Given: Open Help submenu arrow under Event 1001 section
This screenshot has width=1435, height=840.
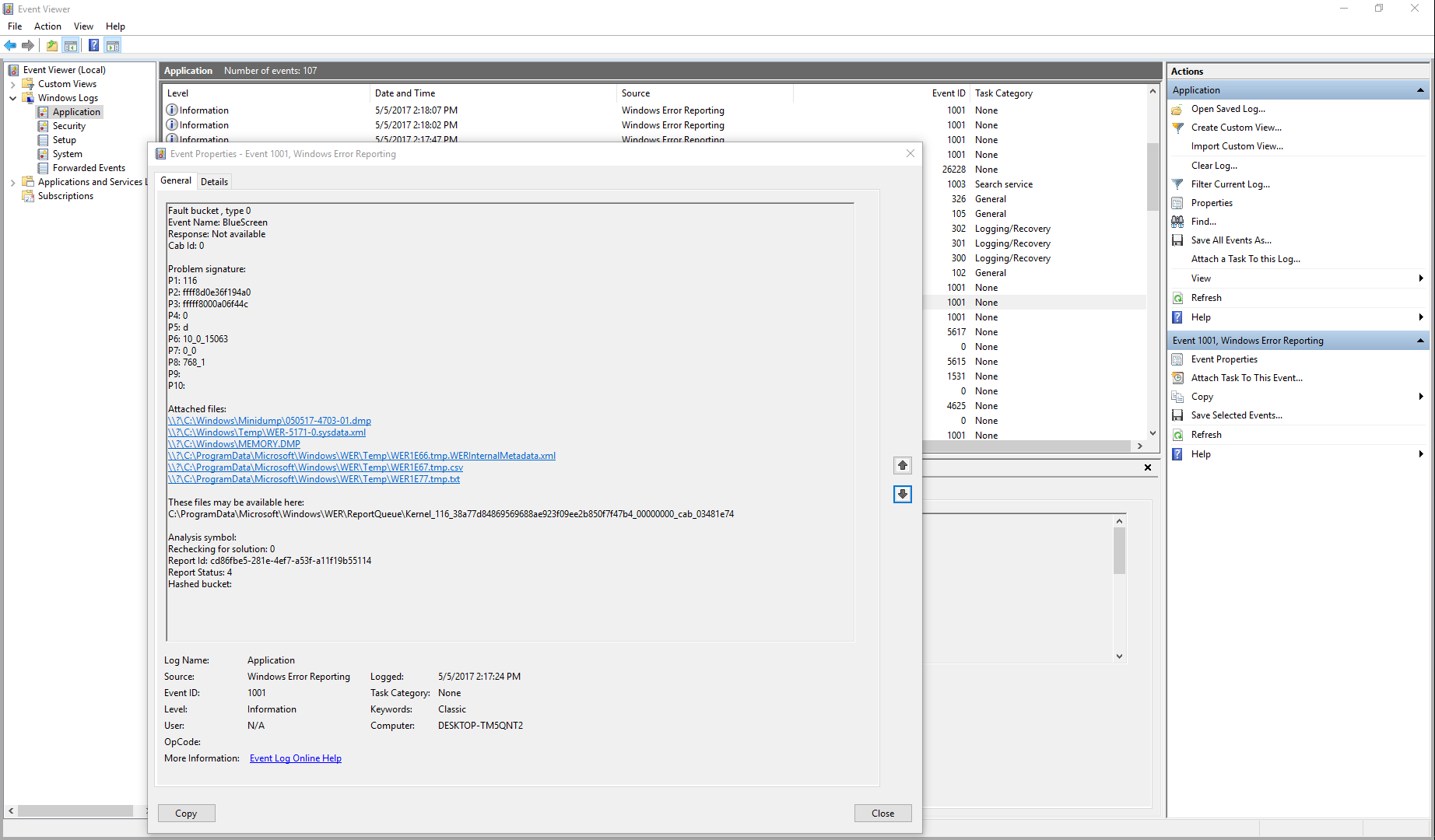Looking at the screenshot, I should pos(1421,454).
